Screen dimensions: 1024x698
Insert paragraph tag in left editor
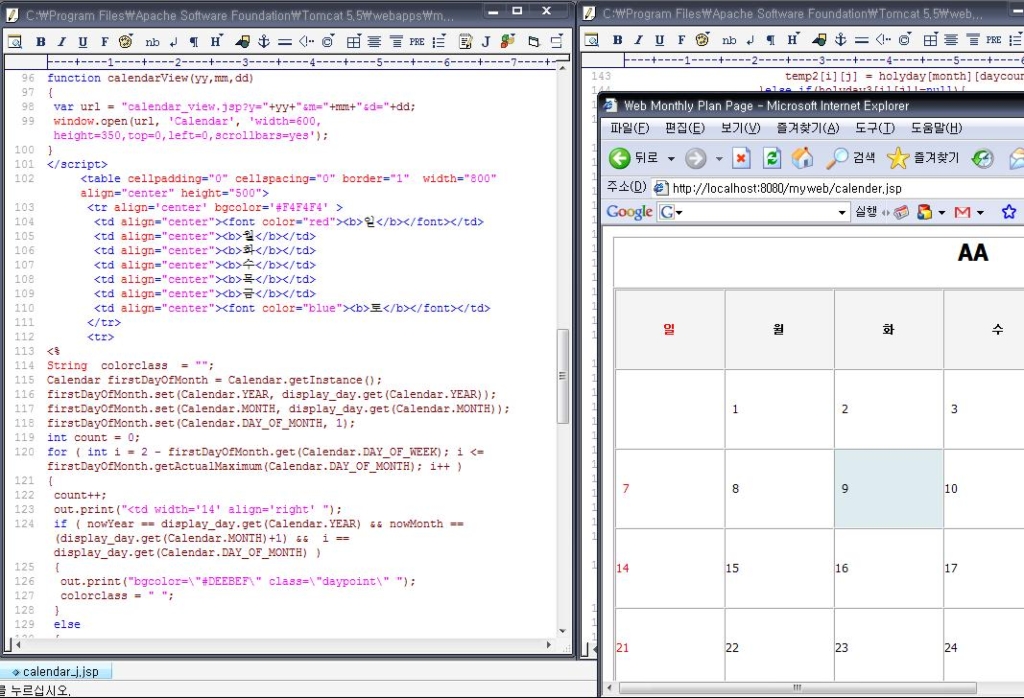click(x=194, y=42)
